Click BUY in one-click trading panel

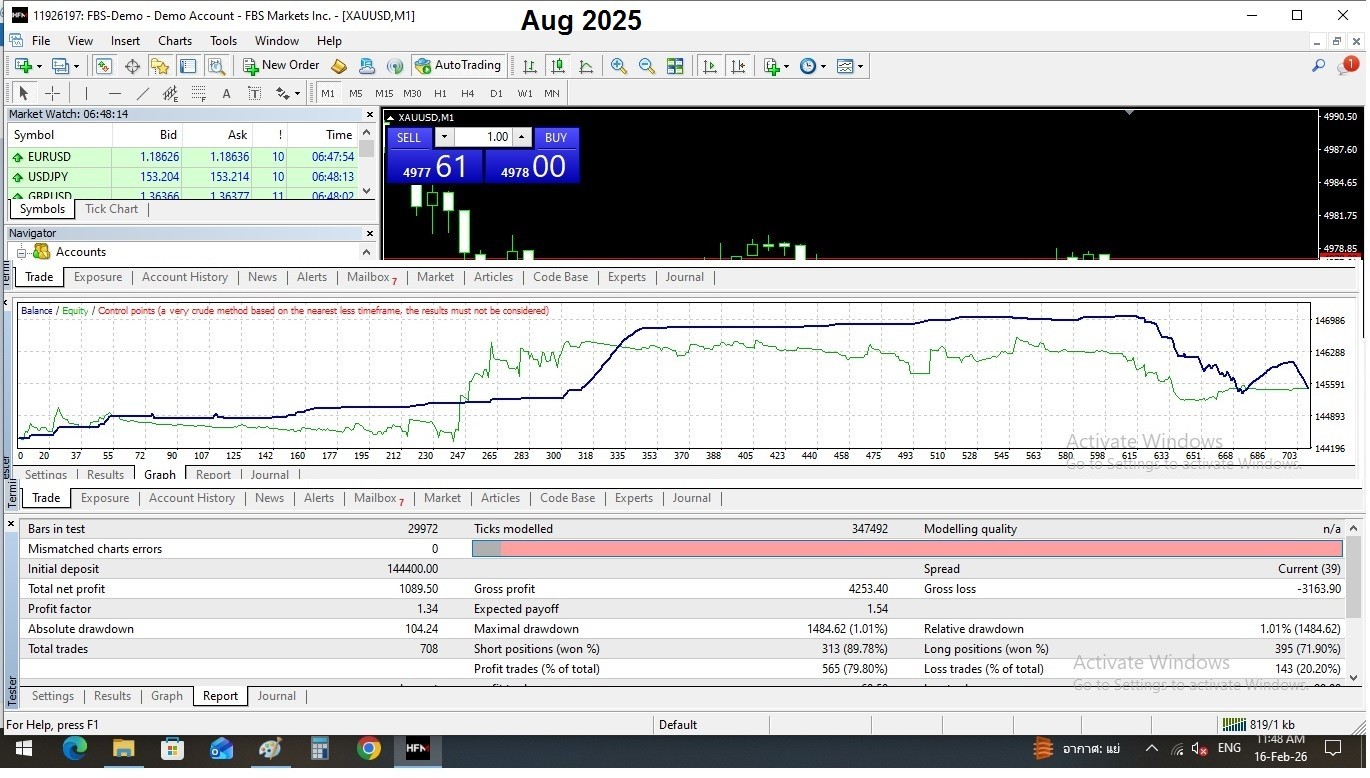(x=556, y=138)
